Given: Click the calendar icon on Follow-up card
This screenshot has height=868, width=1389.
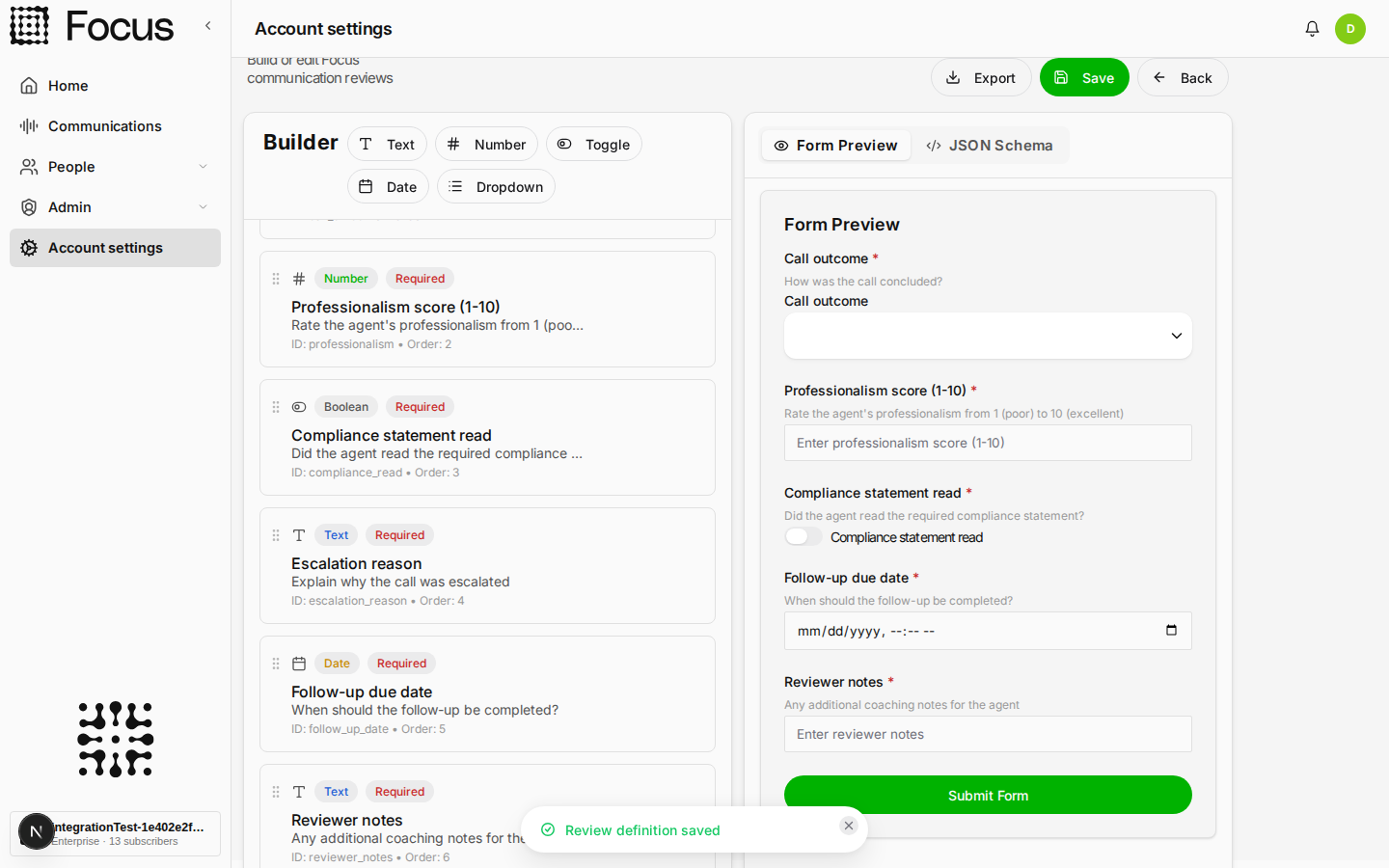Looking at the screenshot, I should click(x=299, y=664).
